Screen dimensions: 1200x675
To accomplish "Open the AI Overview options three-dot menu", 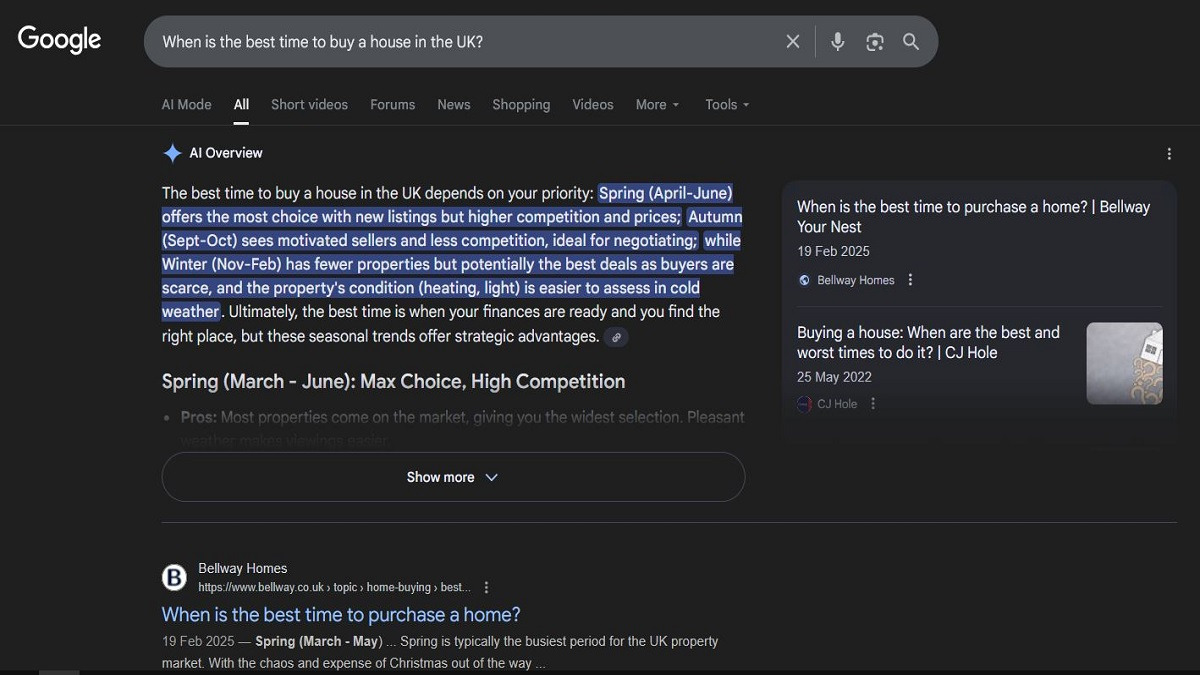I will (1169, 153).
